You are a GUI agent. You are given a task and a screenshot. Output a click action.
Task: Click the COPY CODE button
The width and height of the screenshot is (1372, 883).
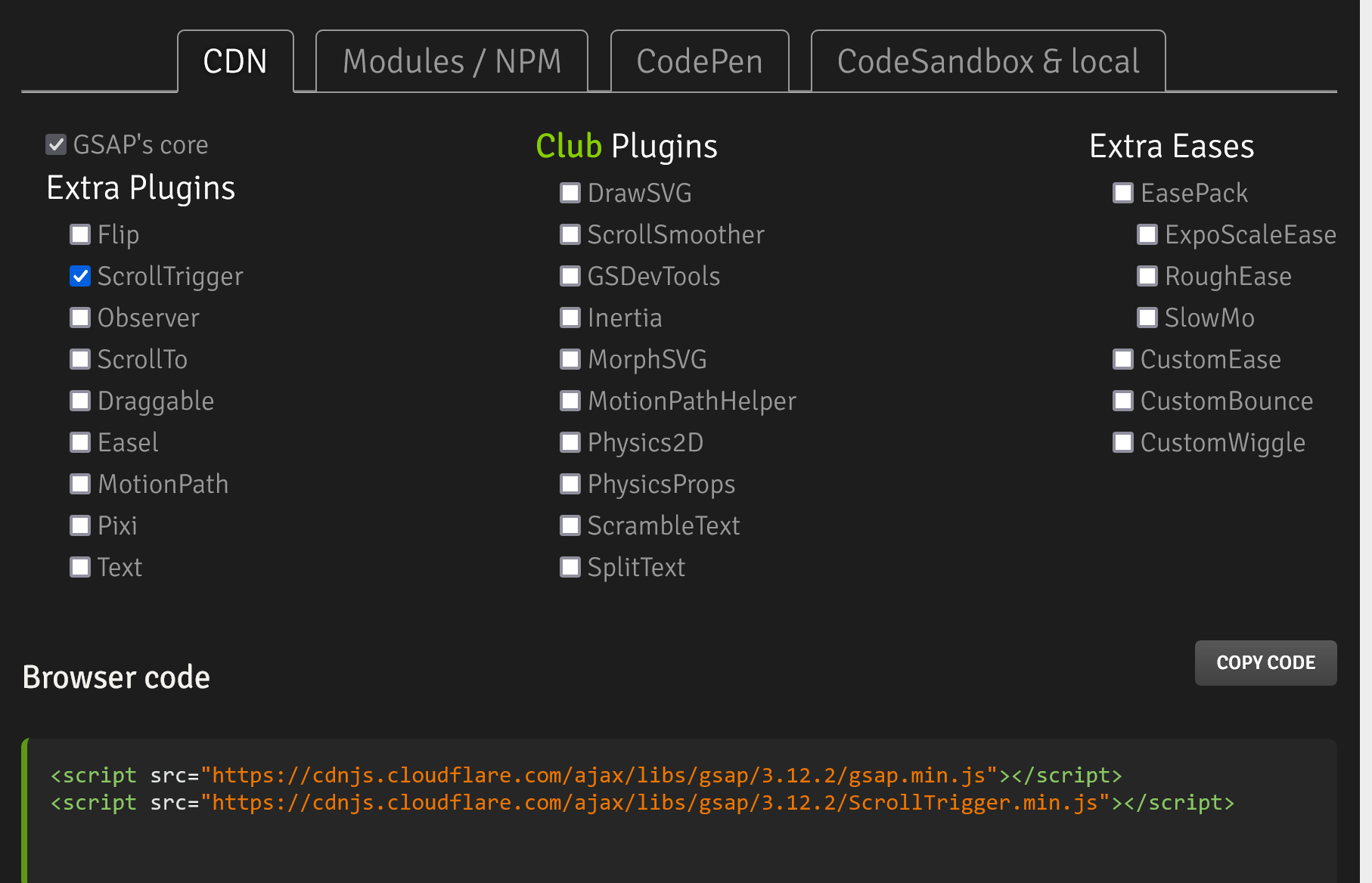(1265, 662)
